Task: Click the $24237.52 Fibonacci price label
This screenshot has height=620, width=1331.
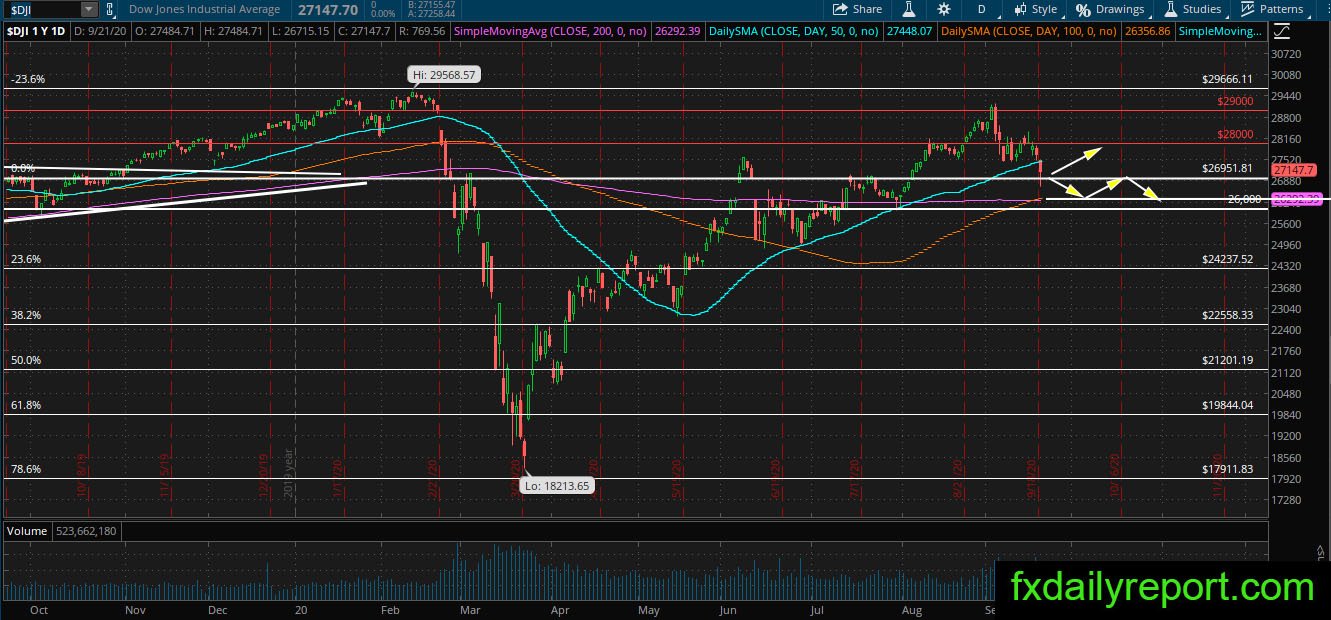Action: pos(1227,259)
